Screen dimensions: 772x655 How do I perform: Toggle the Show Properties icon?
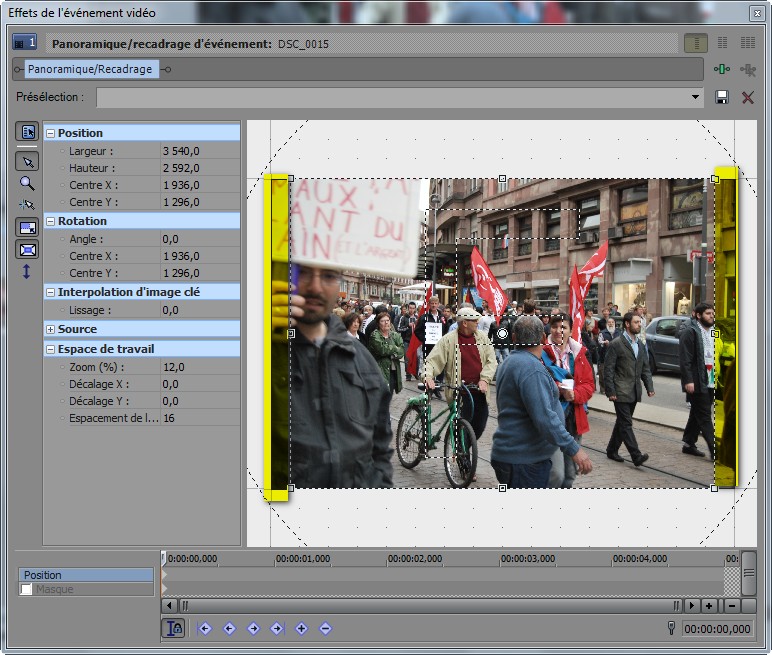point(27,132)
